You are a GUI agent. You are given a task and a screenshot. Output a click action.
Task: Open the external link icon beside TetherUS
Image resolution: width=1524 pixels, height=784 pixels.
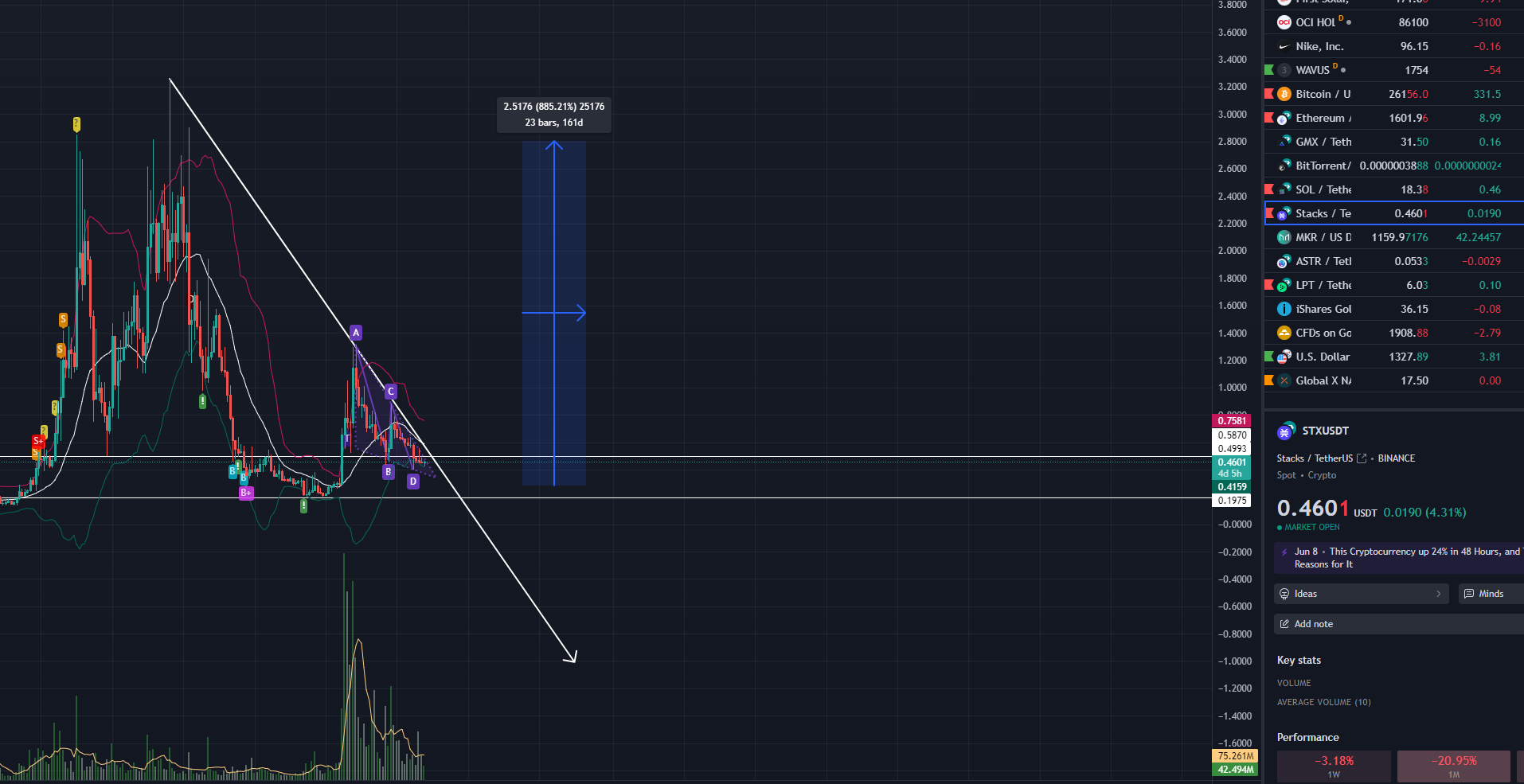click(x=1362, y=458)
